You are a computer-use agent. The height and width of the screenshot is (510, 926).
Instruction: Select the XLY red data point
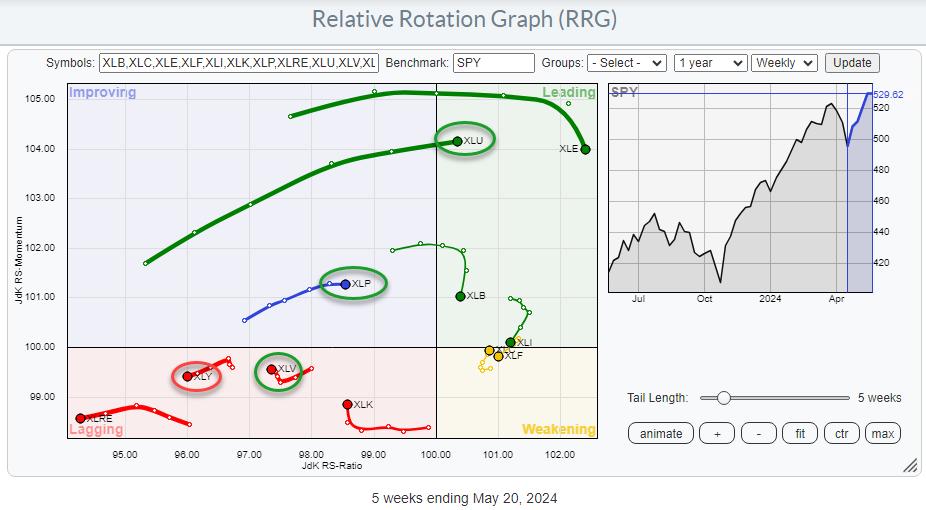[188, 376]
